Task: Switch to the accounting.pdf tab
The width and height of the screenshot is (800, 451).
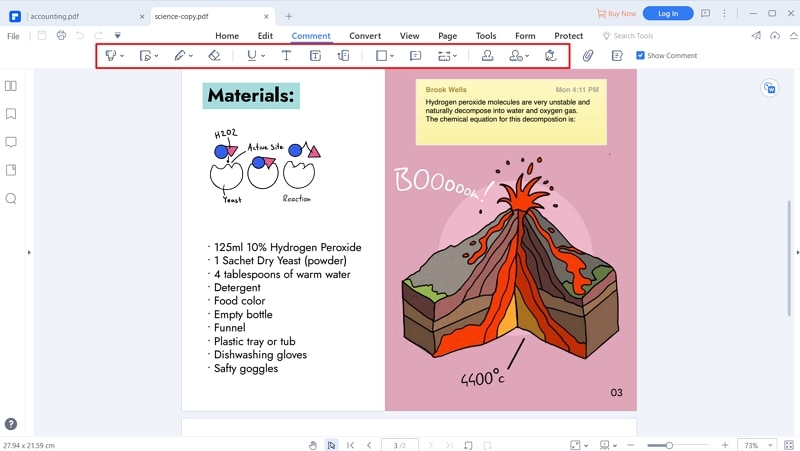Action: coord(84,16)
